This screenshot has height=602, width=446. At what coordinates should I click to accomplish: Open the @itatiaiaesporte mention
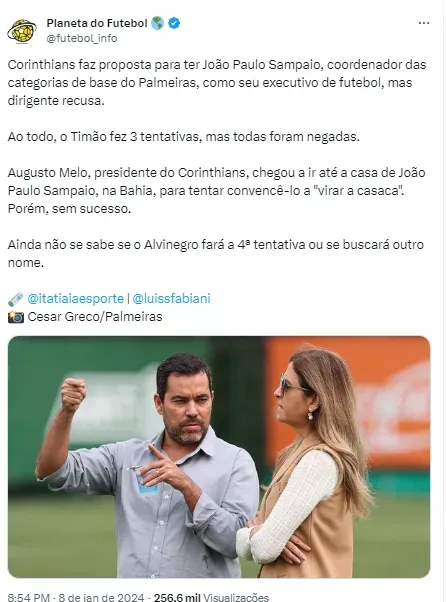point(76,299)
